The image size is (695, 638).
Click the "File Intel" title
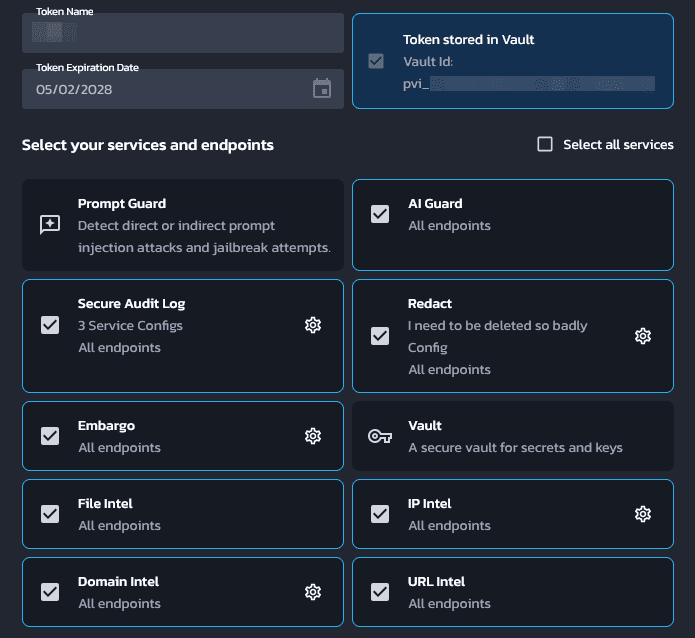105,504
